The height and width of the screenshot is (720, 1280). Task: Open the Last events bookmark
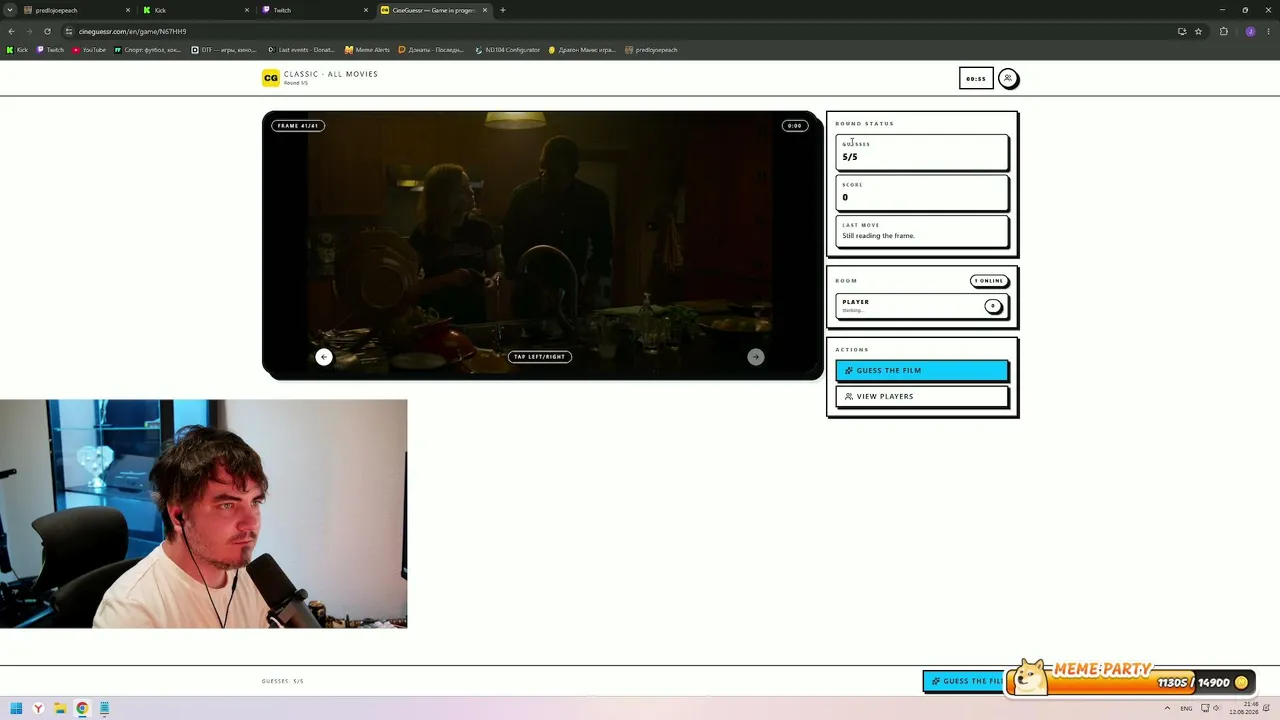(x=301, y=50)
